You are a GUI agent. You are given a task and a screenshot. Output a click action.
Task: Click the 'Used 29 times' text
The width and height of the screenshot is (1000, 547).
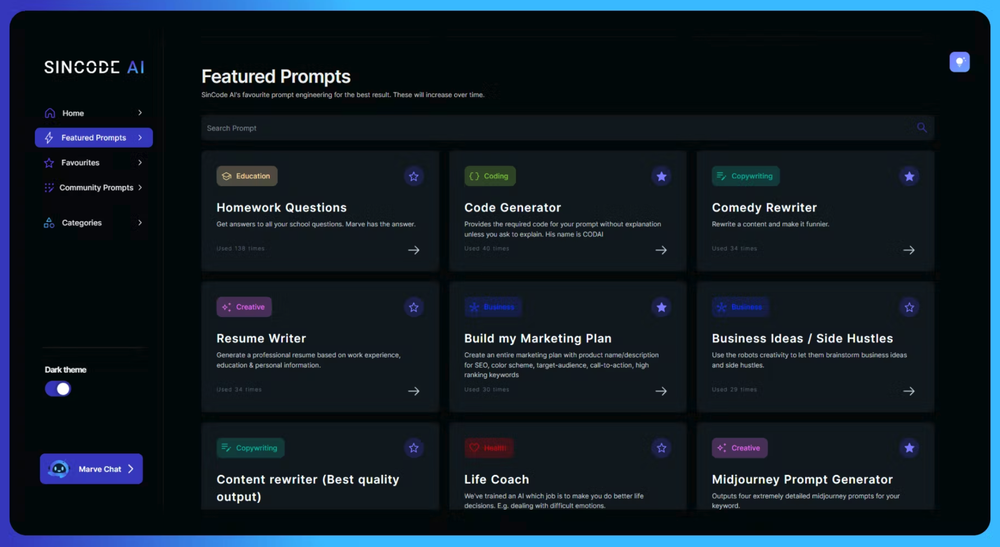(734, 390)
